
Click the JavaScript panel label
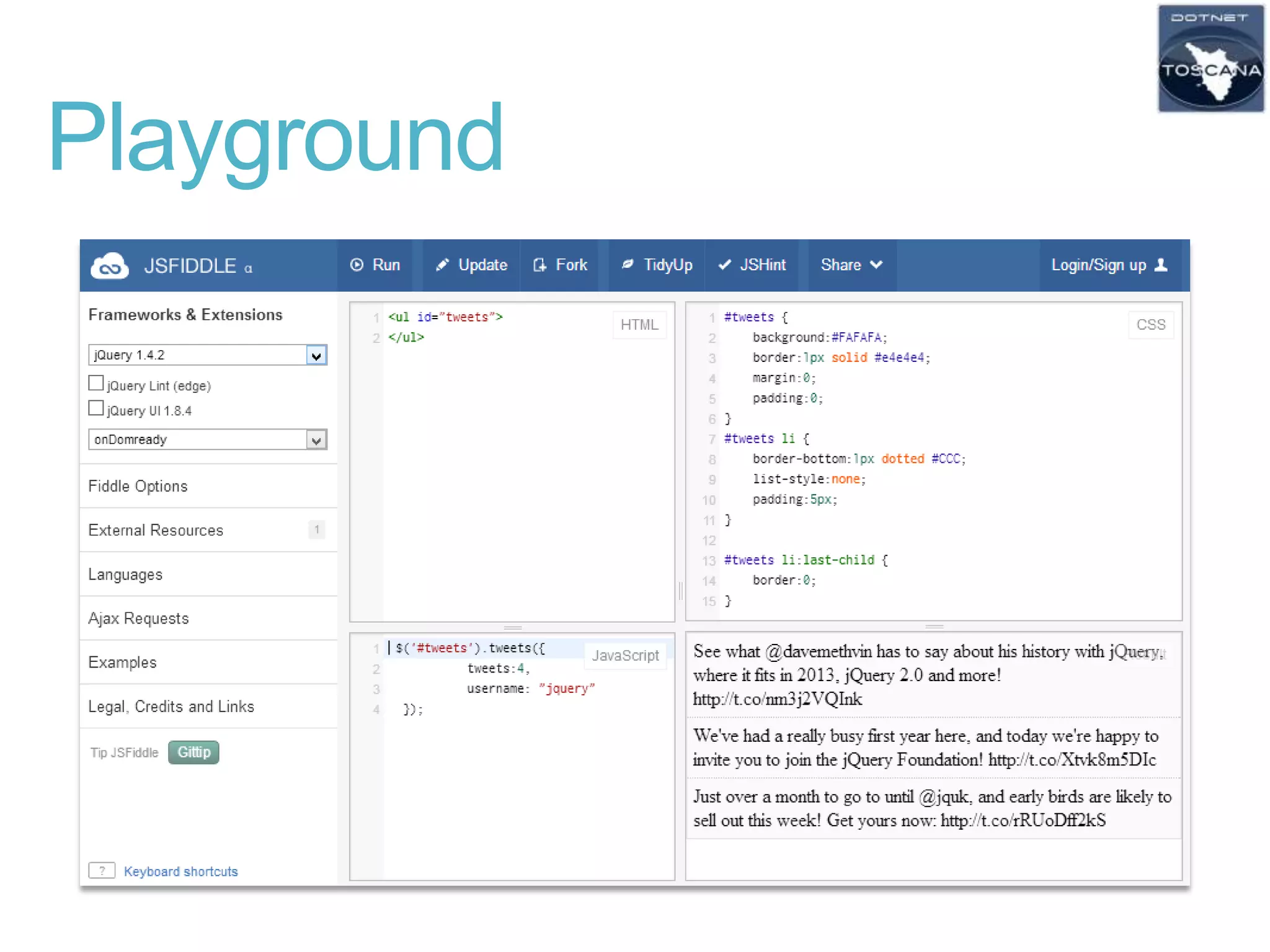click(x=625, y=656)
